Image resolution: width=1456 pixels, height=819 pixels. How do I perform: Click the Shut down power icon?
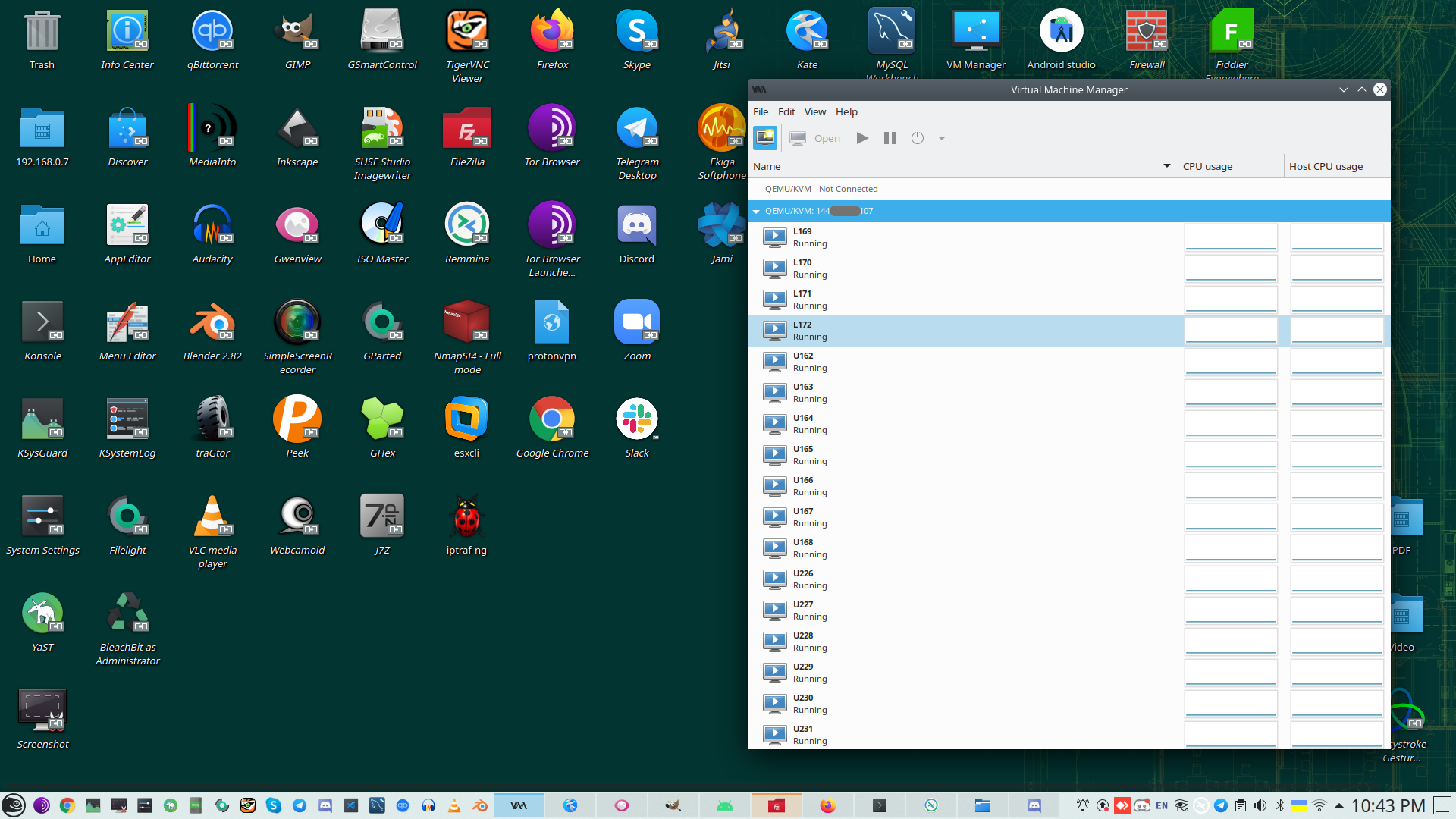point(917,138)
